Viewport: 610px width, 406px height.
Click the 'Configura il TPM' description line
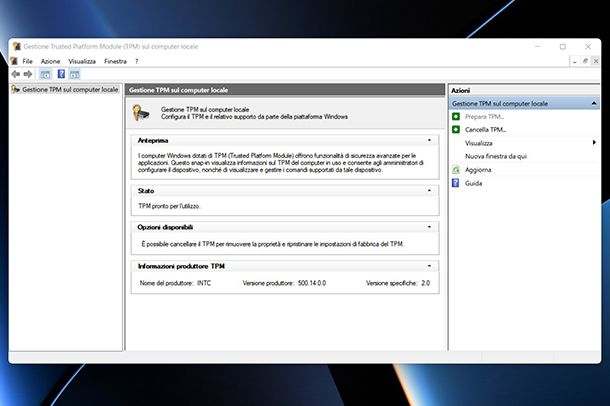(254, 117)
